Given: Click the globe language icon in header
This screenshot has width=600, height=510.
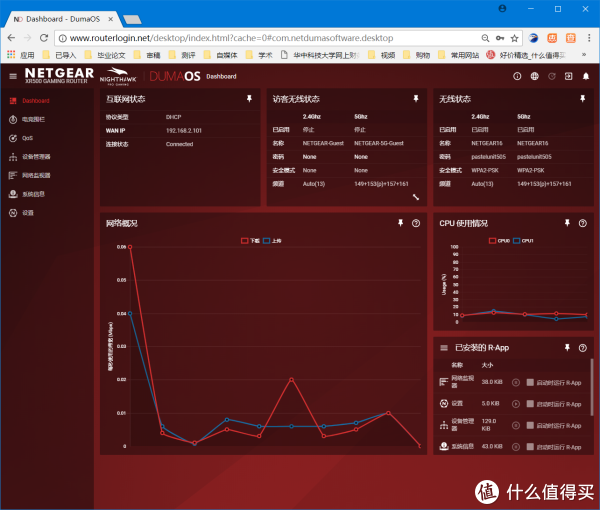Looking at the screenshot, I should coord(535,76).
